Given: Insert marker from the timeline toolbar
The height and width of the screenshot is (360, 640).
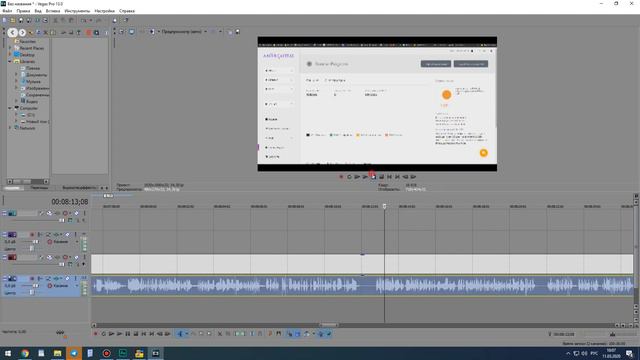Looking at the screenshot, I should click(270, 334).
